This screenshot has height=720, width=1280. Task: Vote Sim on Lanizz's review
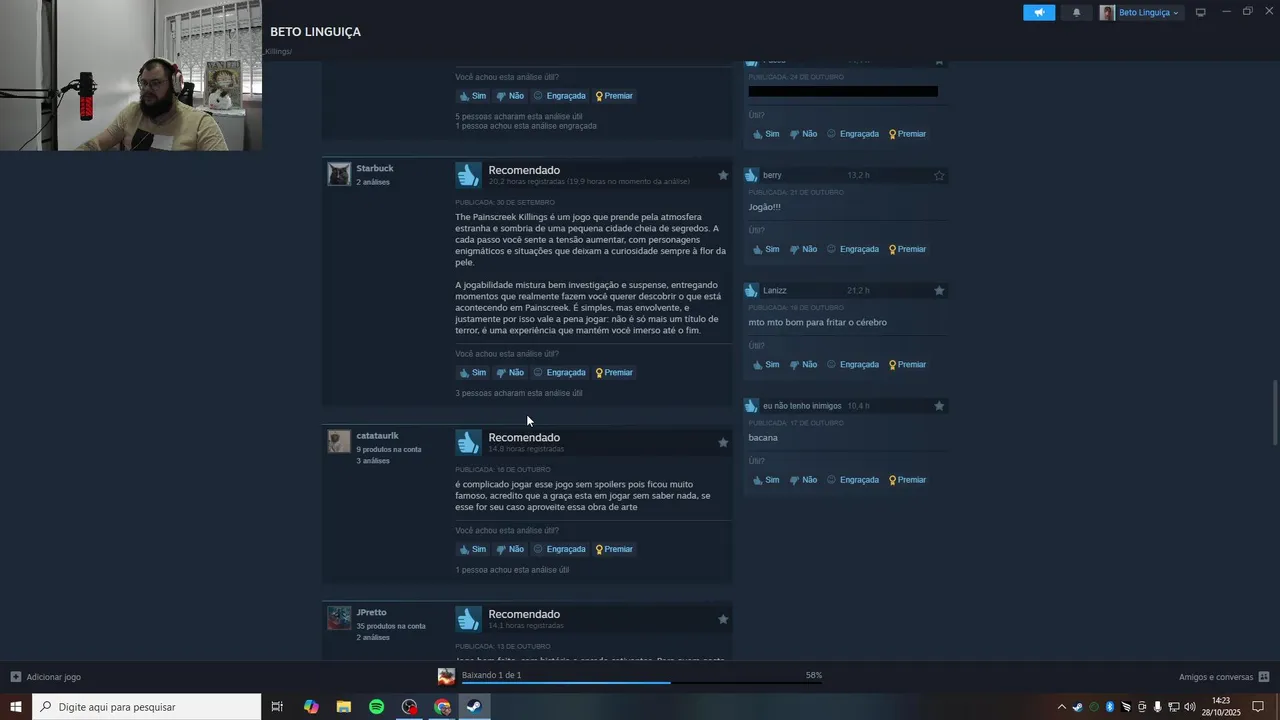[x=766, y=365]
